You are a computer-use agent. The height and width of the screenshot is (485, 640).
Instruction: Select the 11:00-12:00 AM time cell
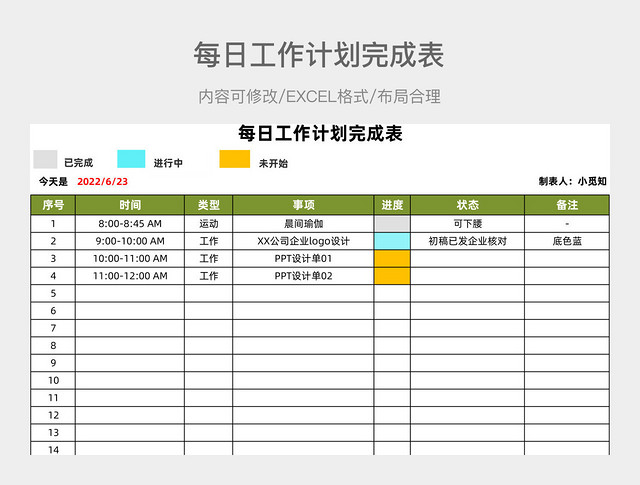pyautogui.click(x=130, y=276)
